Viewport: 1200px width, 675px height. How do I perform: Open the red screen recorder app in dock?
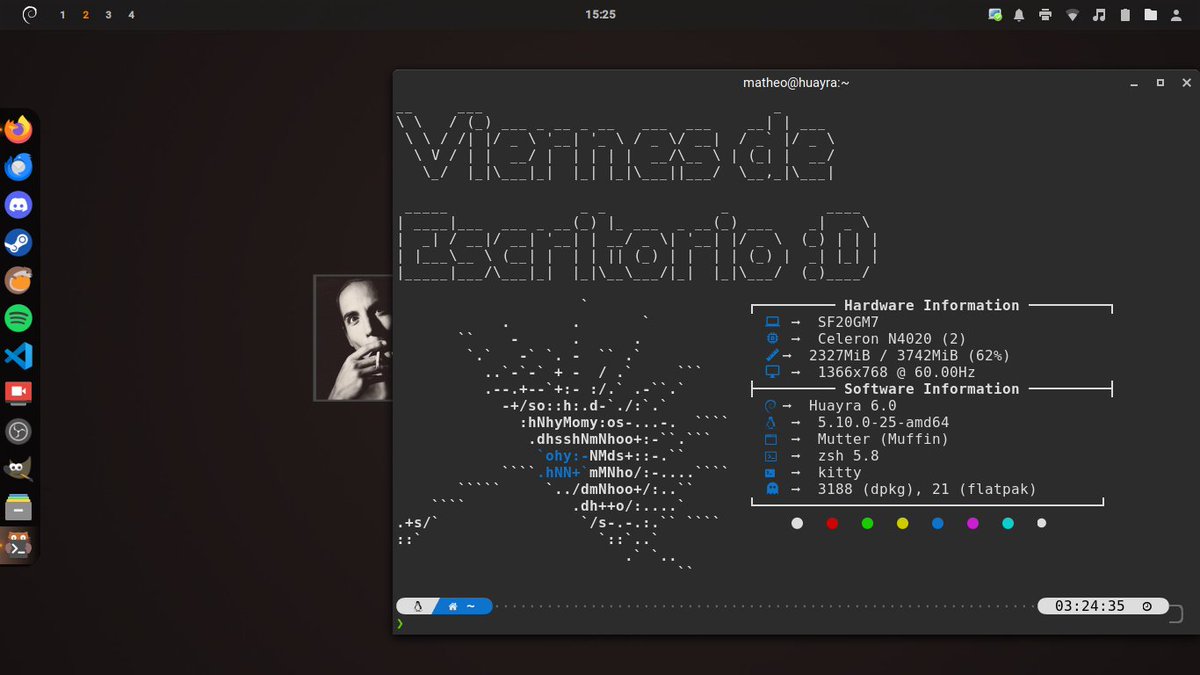18,393
